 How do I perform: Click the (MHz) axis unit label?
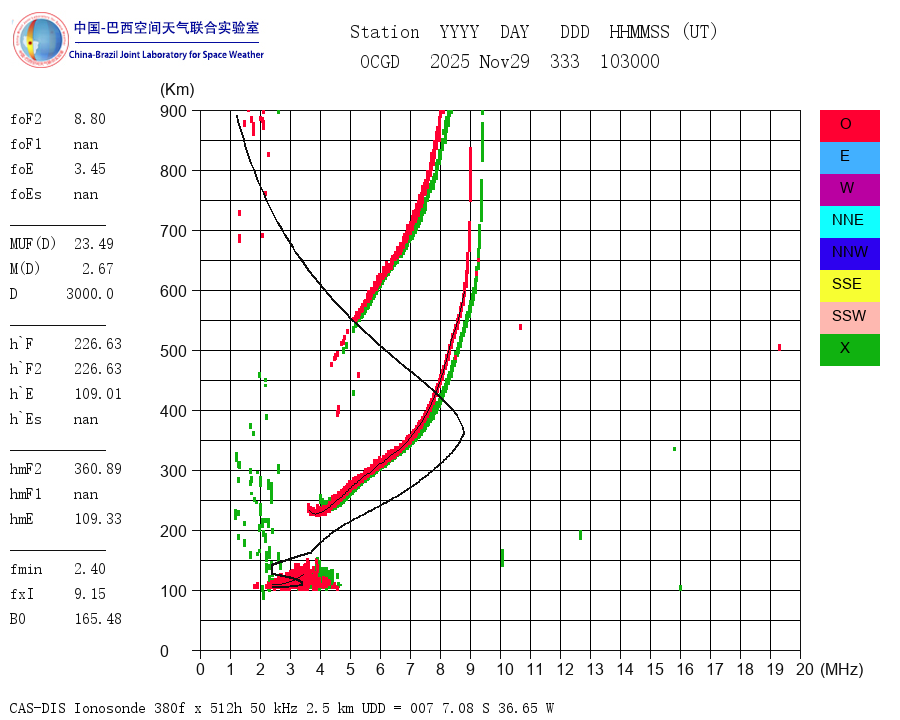tap(842, 669)
